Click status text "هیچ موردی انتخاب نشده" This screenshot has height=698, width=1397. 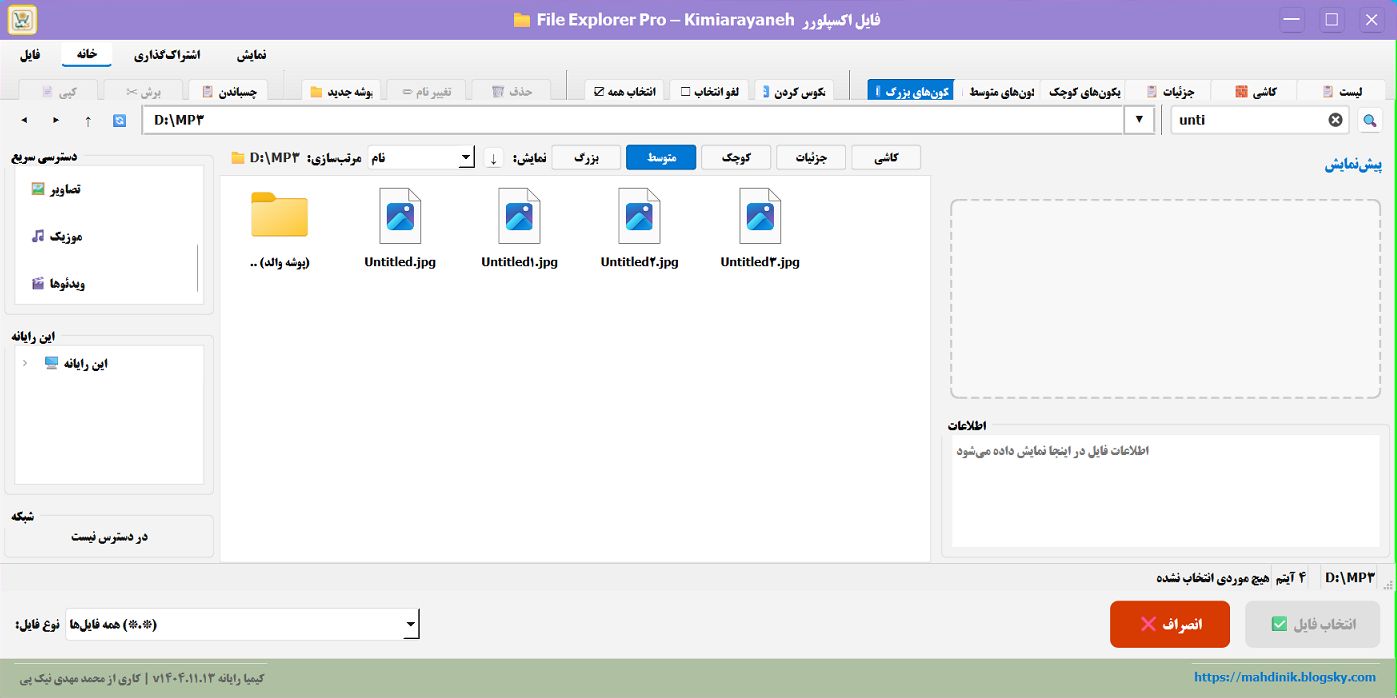[x=1212, y=578]
